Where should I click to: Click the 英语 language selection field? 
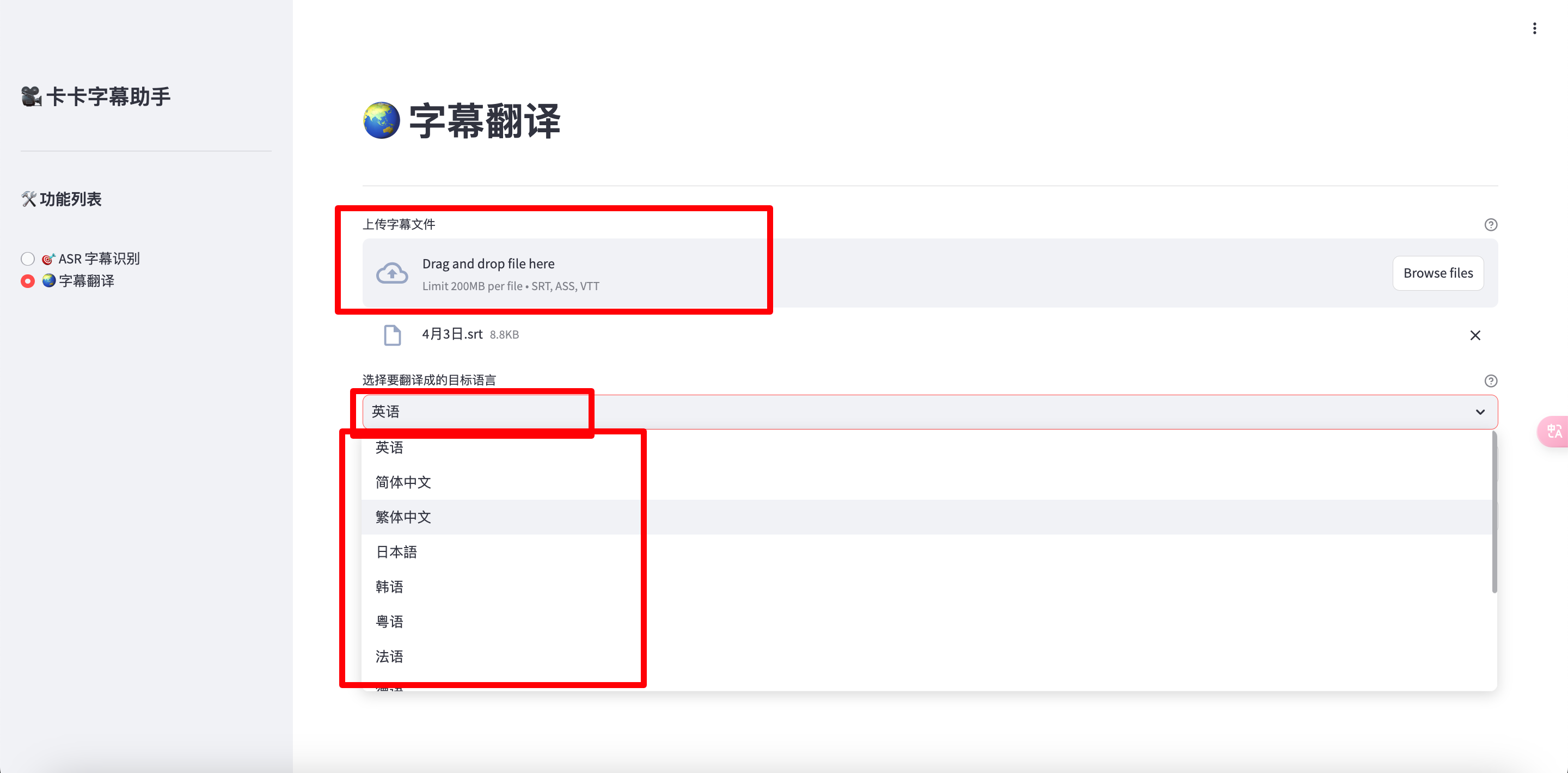pos(929,412)
